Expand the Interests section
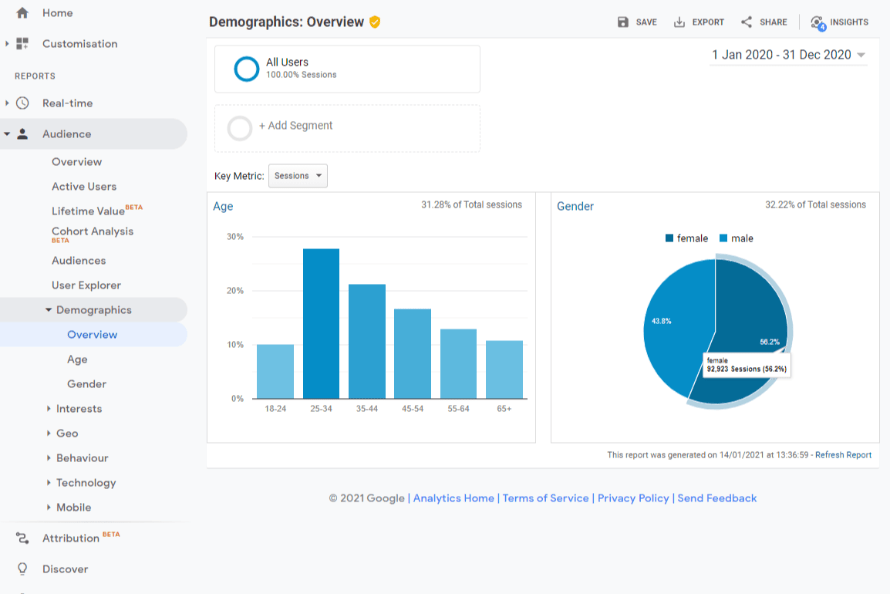Viewport: 890px width, 594px height. [78, 408]
